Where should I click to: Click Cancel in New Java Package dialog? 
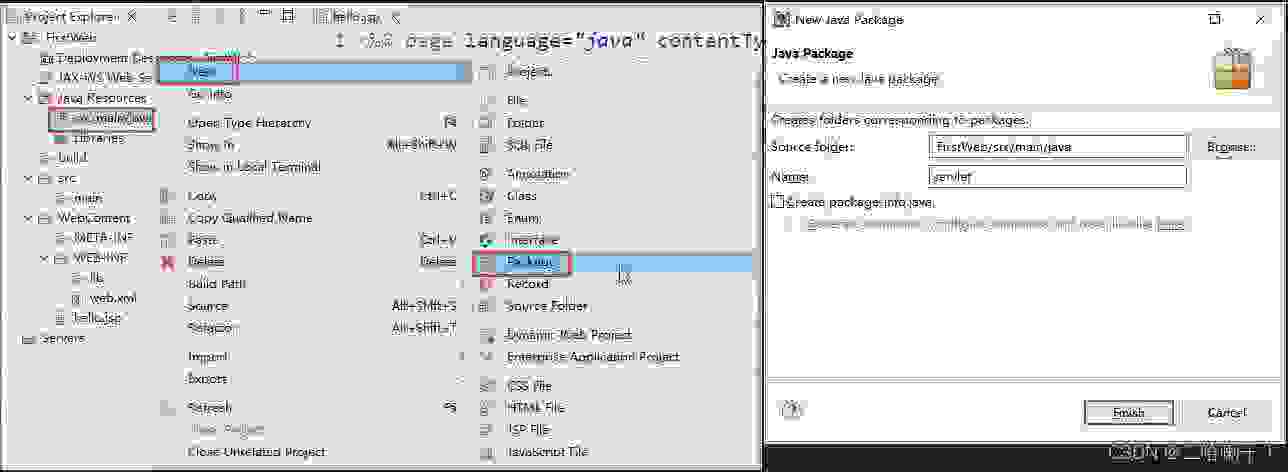[1226, 413]
